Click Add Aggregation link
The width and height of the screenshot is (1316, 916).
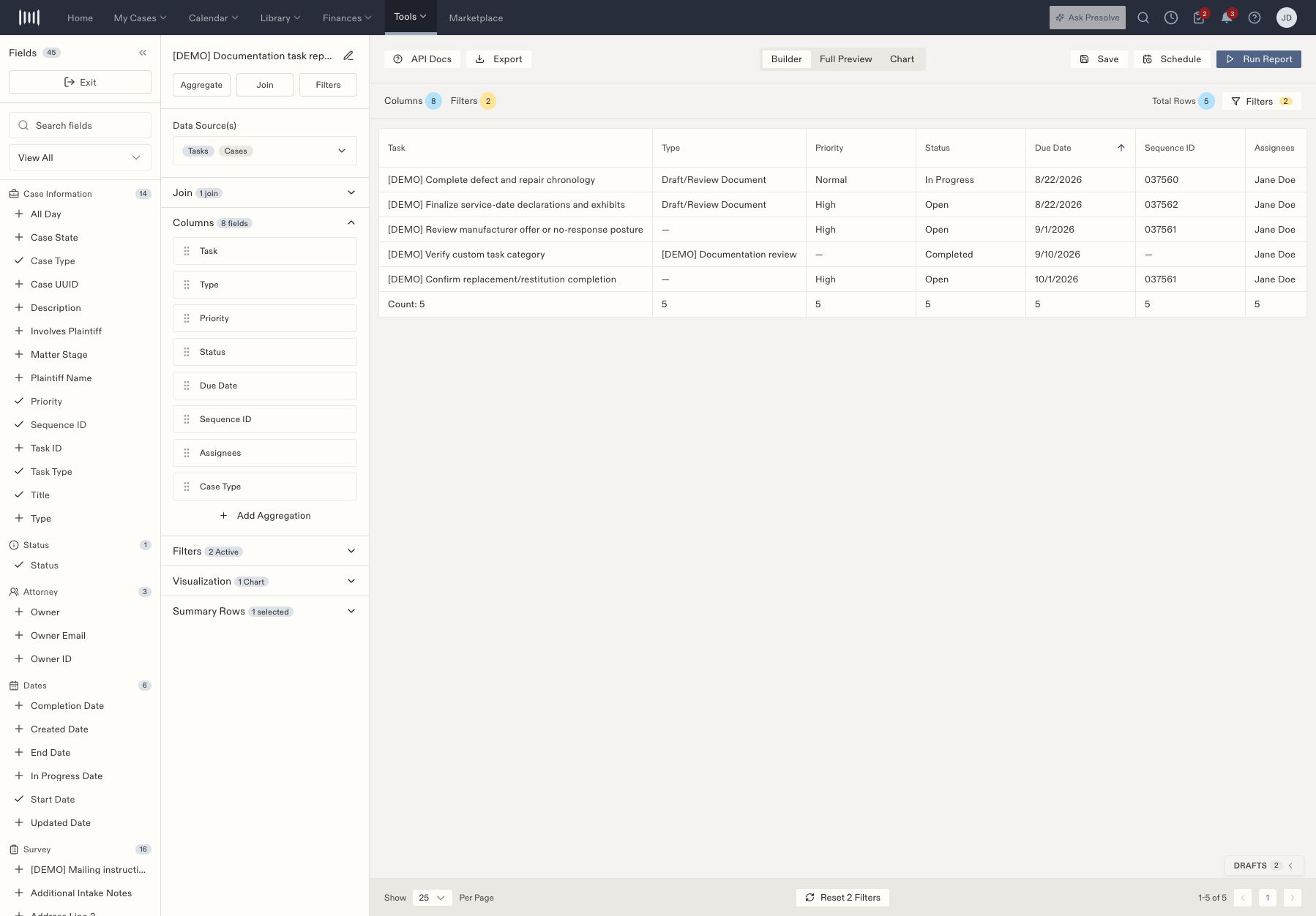(x=265, y=516)
